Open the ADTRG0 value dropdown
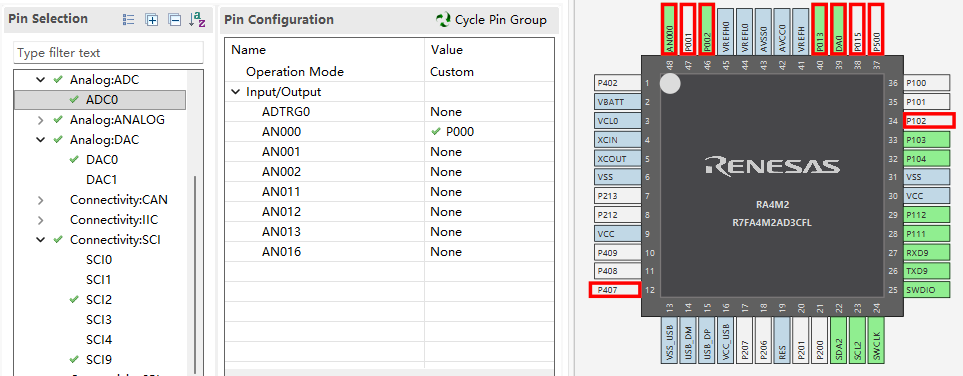Image resolution: width=963 pixels, height=376 pixels. (x=489, y=112)
